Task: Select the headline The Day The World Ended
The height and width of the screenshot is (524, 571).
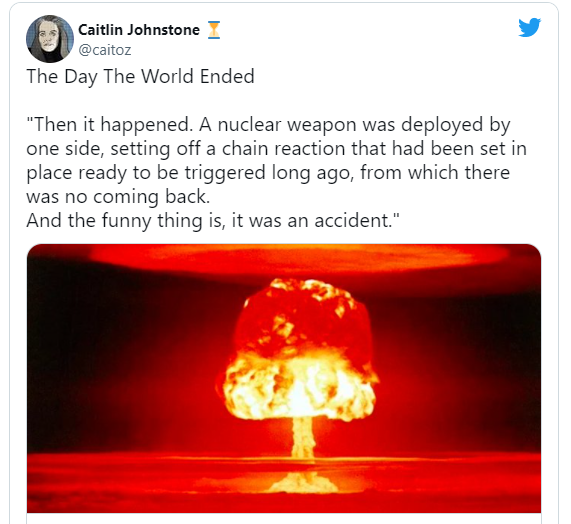Action: (141, 77)
